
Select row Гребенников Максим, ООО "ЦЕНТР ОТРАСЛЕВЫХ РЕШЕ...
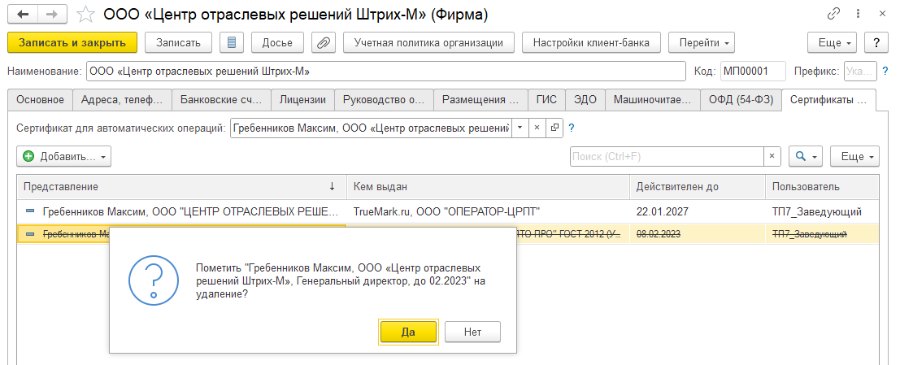(181, 212)
